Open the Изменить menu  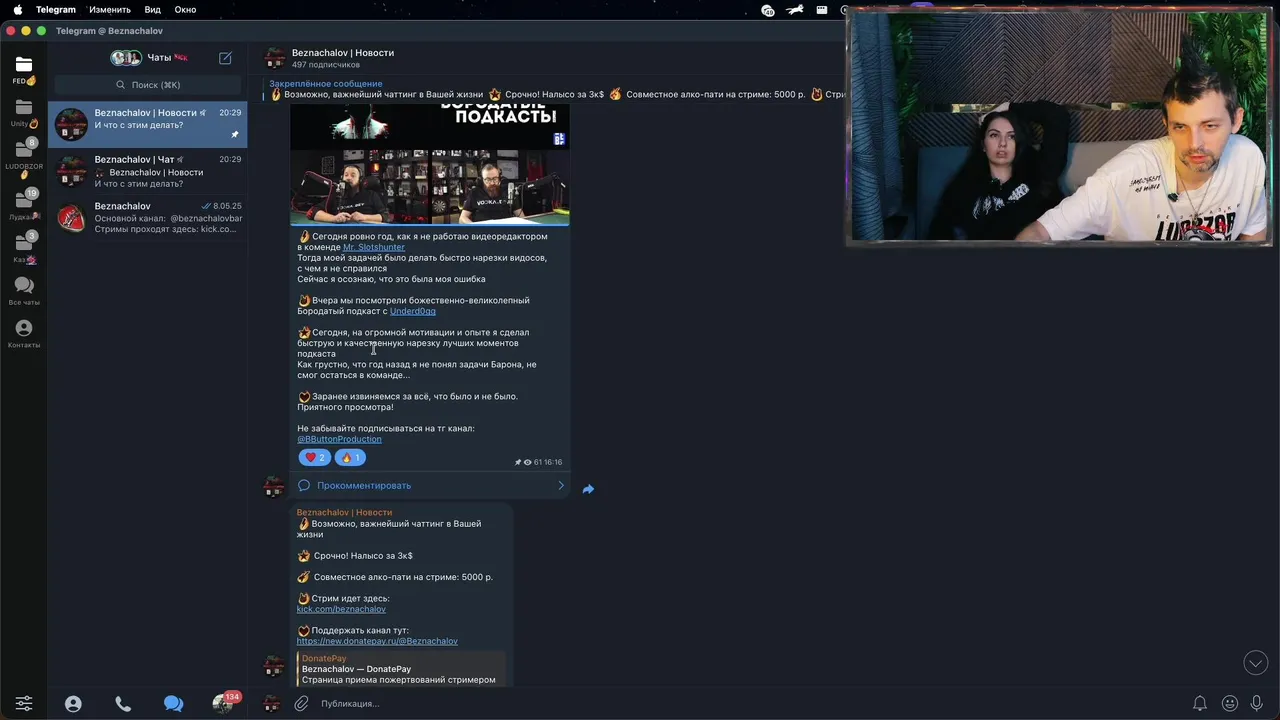[x=110, y=9]
